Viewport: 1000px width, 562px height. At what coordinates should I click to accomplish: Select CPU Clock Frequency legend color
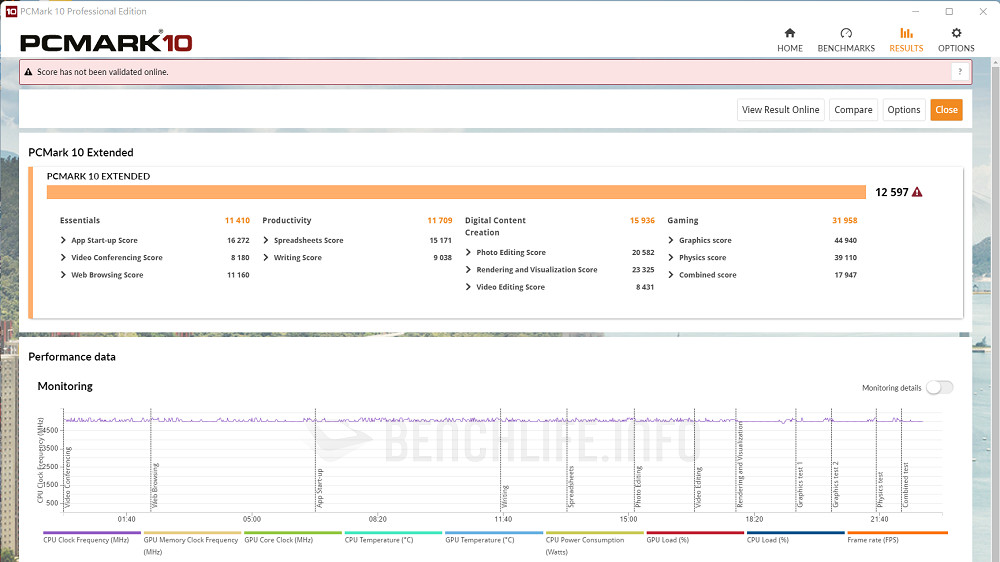point(92,533)
